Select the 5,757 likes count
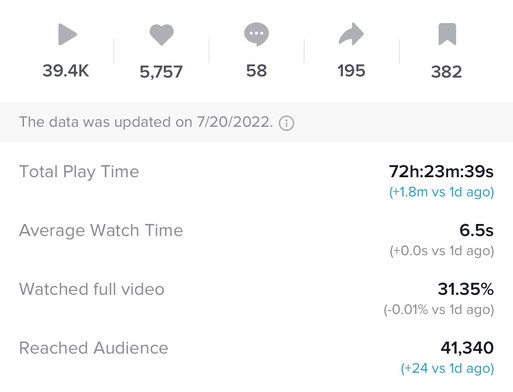 pos(161,72)
